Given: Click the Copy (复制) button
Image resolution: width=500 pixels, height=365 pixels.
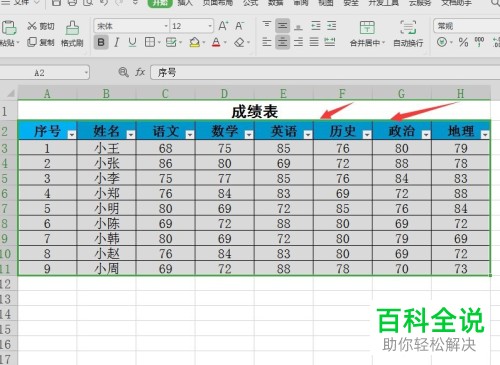Looking at the screenshot, I should click(x=40, y=42).
